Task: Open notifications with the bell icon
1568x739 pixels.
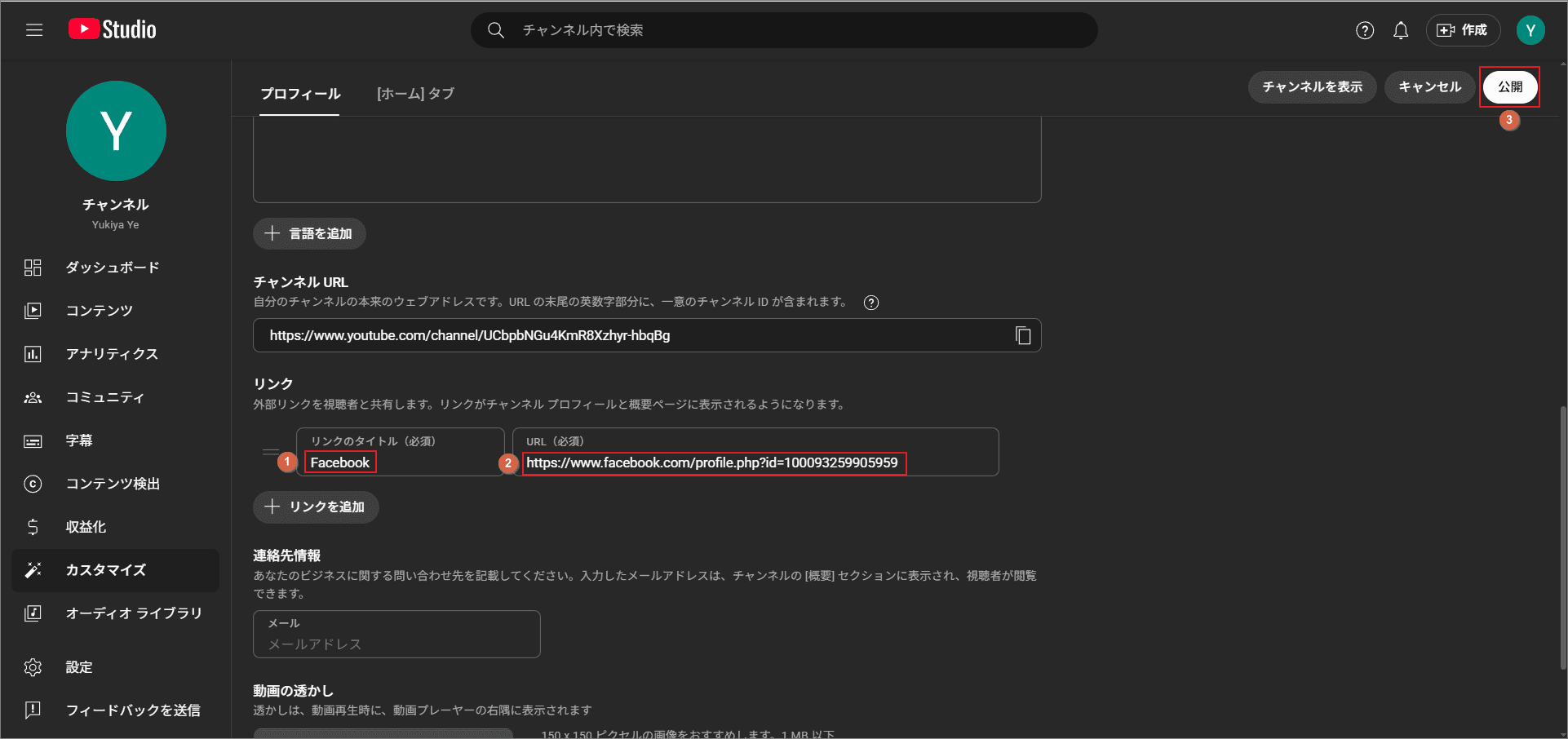Action: (x=1401, y=29)
